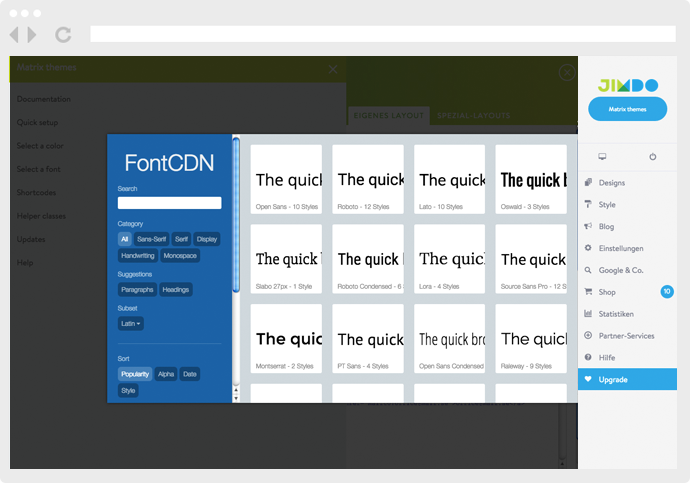Open Help item in Matrix themes menu
This screenshot has height=483, width=690.
25,263
